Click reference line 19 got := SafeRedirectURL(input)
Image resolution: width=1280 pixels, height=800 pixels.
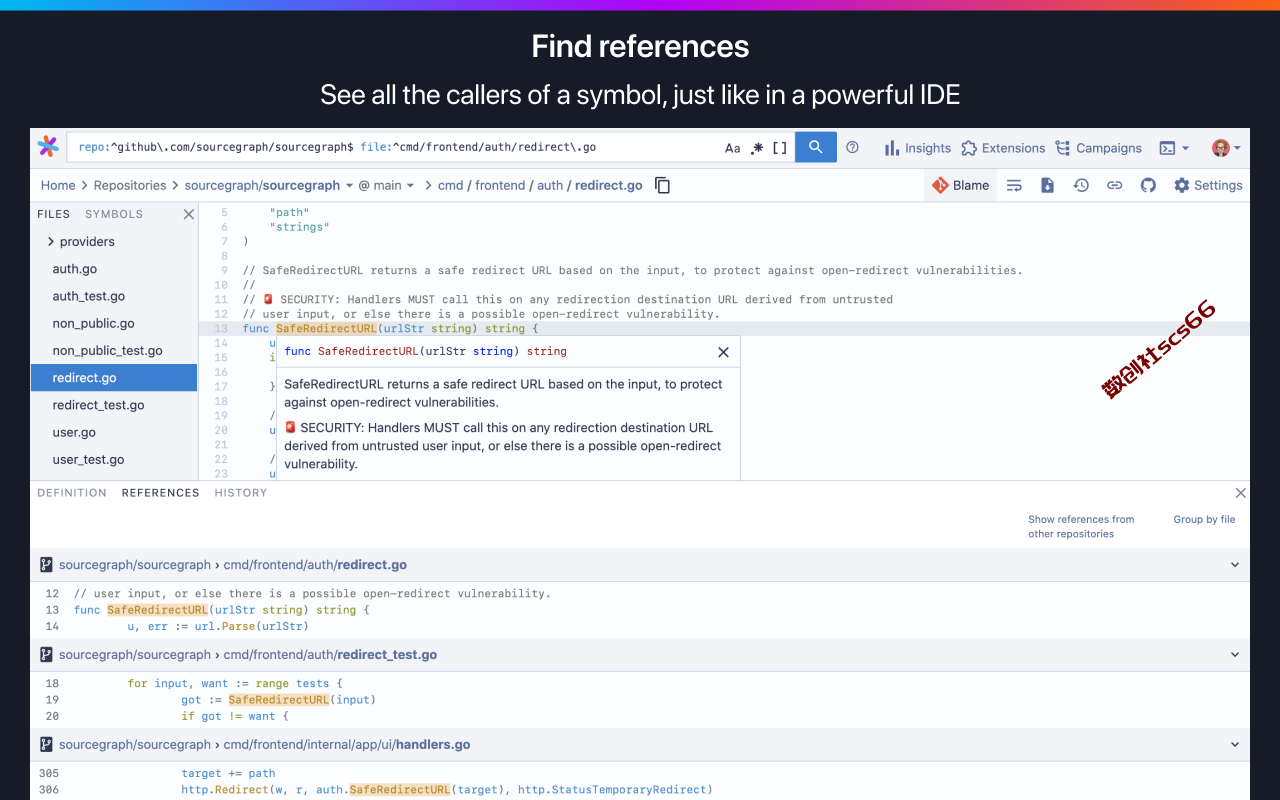278,700
